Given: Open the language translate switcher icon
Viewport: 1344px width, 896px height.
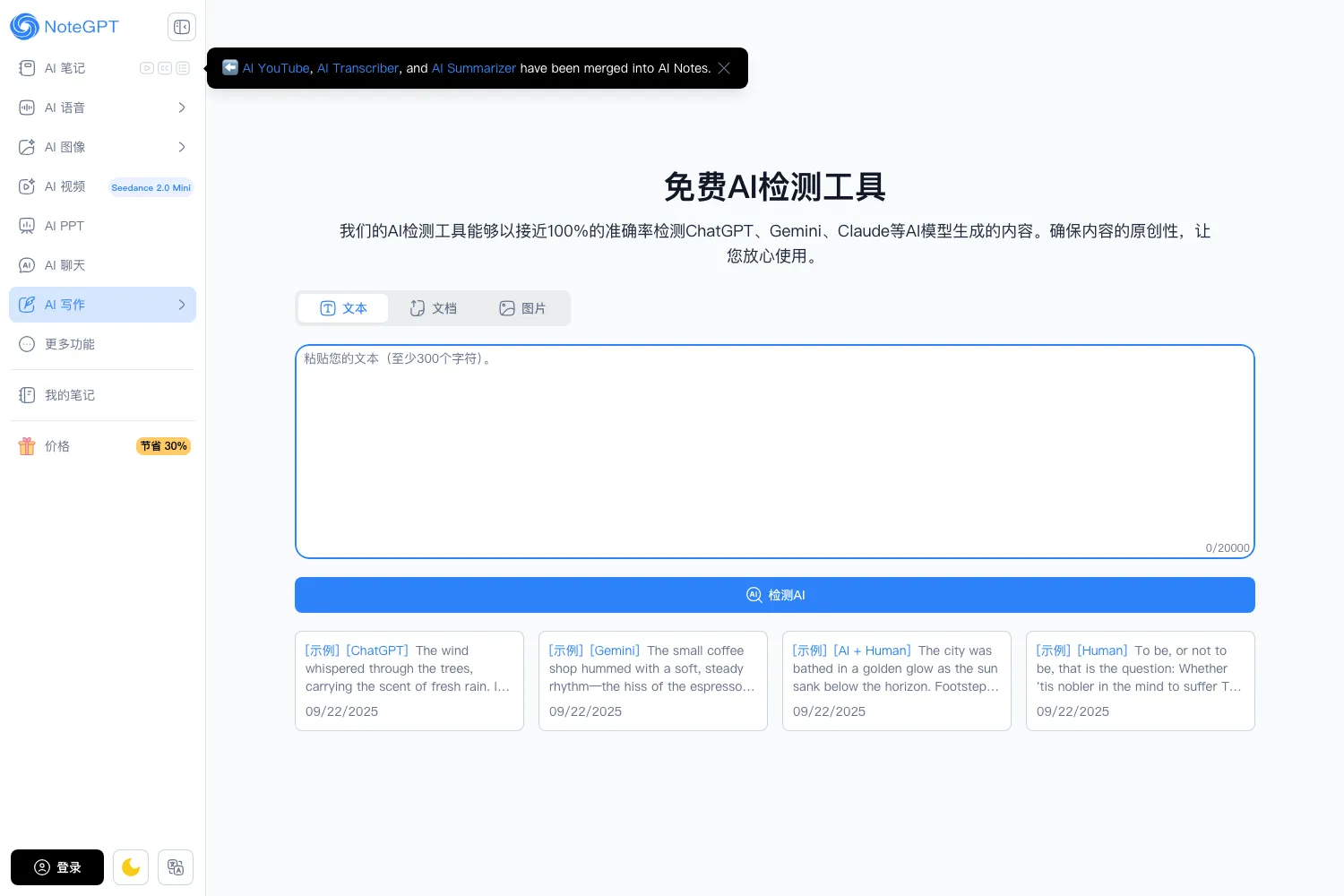Looking at the screenshot, I should point(176,867).
